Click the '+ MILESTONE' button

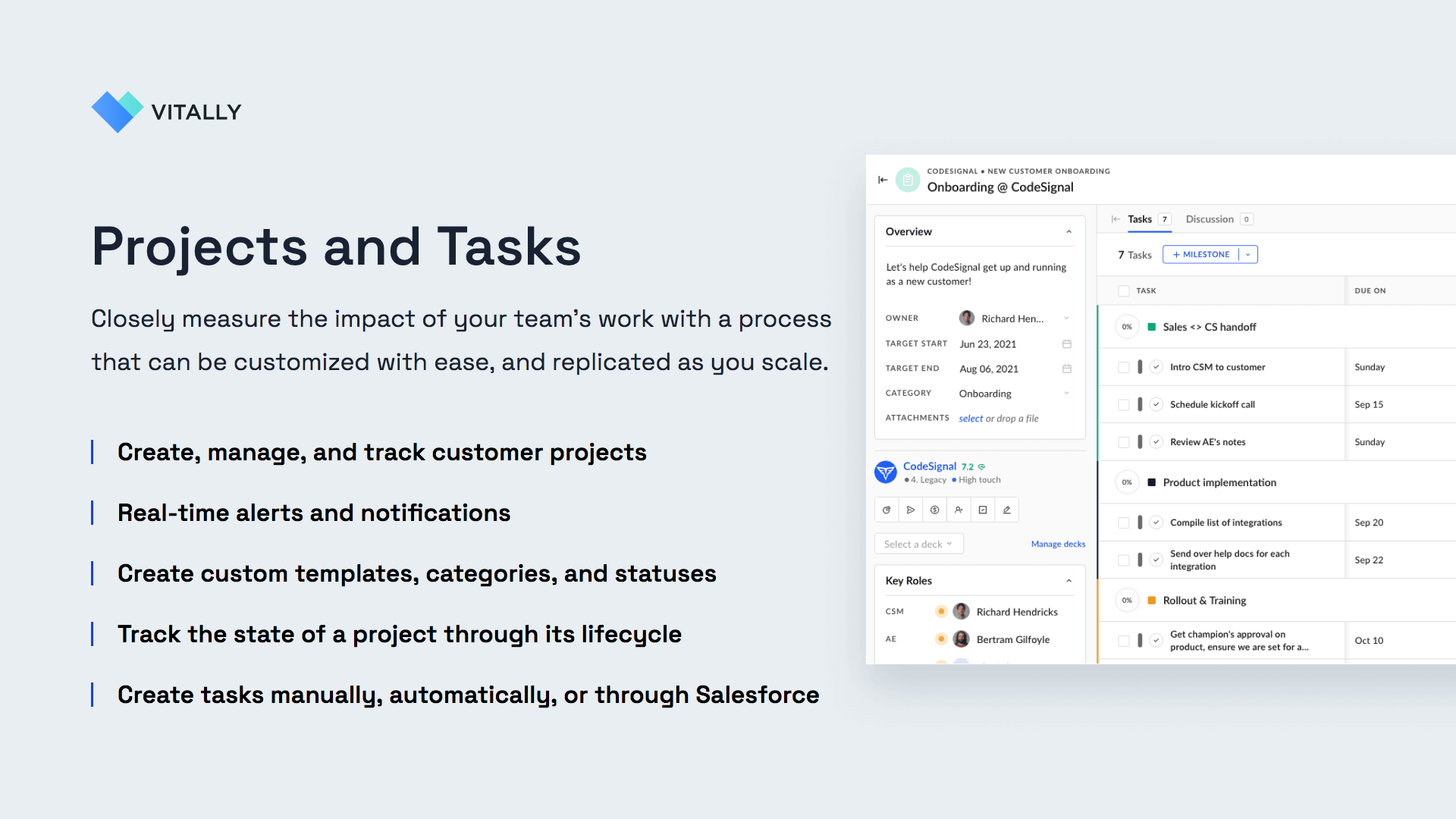point(1201,255)
